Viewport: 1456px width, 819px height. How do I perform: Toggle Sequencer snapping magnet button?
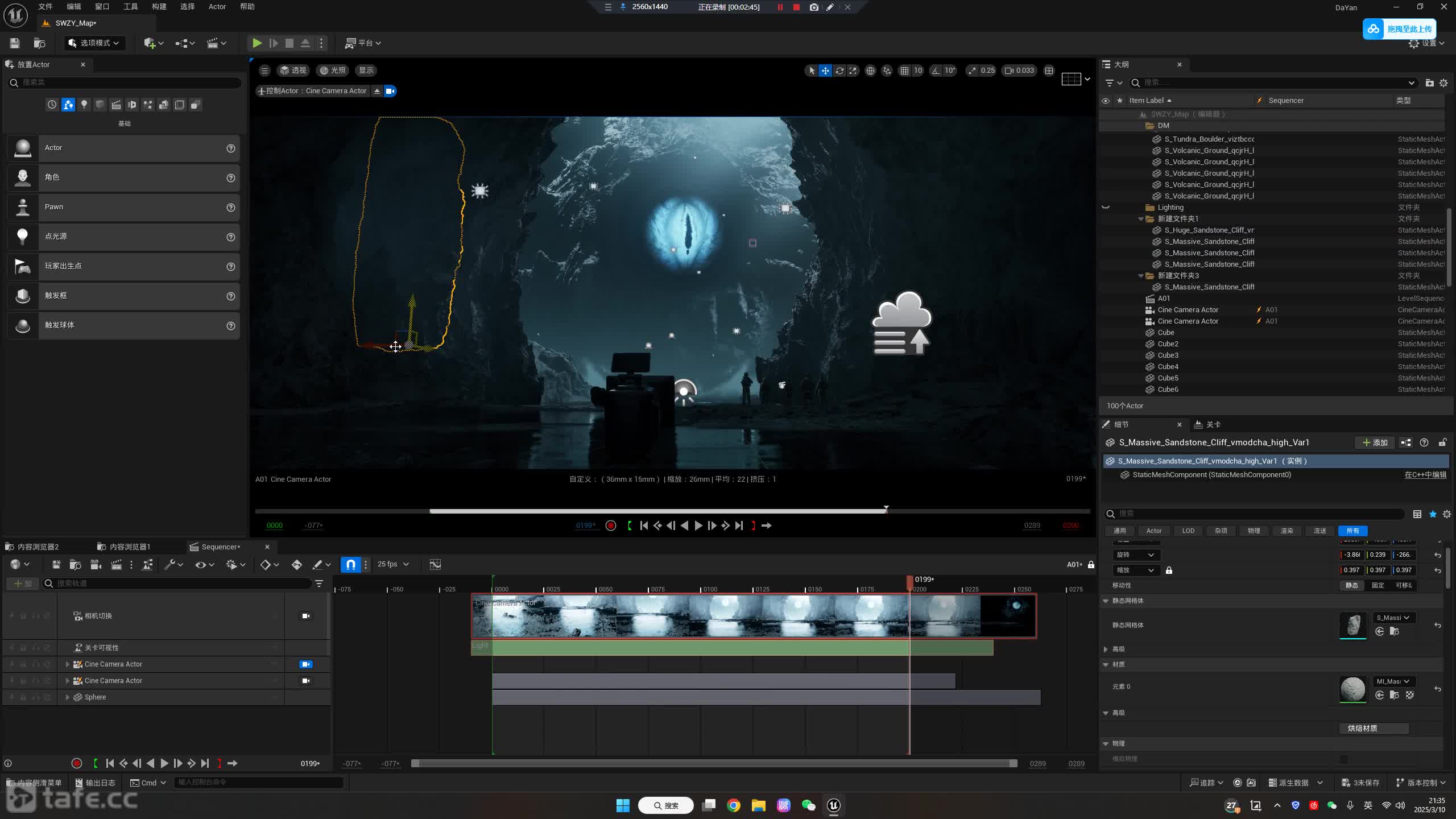tap(351, 565)
